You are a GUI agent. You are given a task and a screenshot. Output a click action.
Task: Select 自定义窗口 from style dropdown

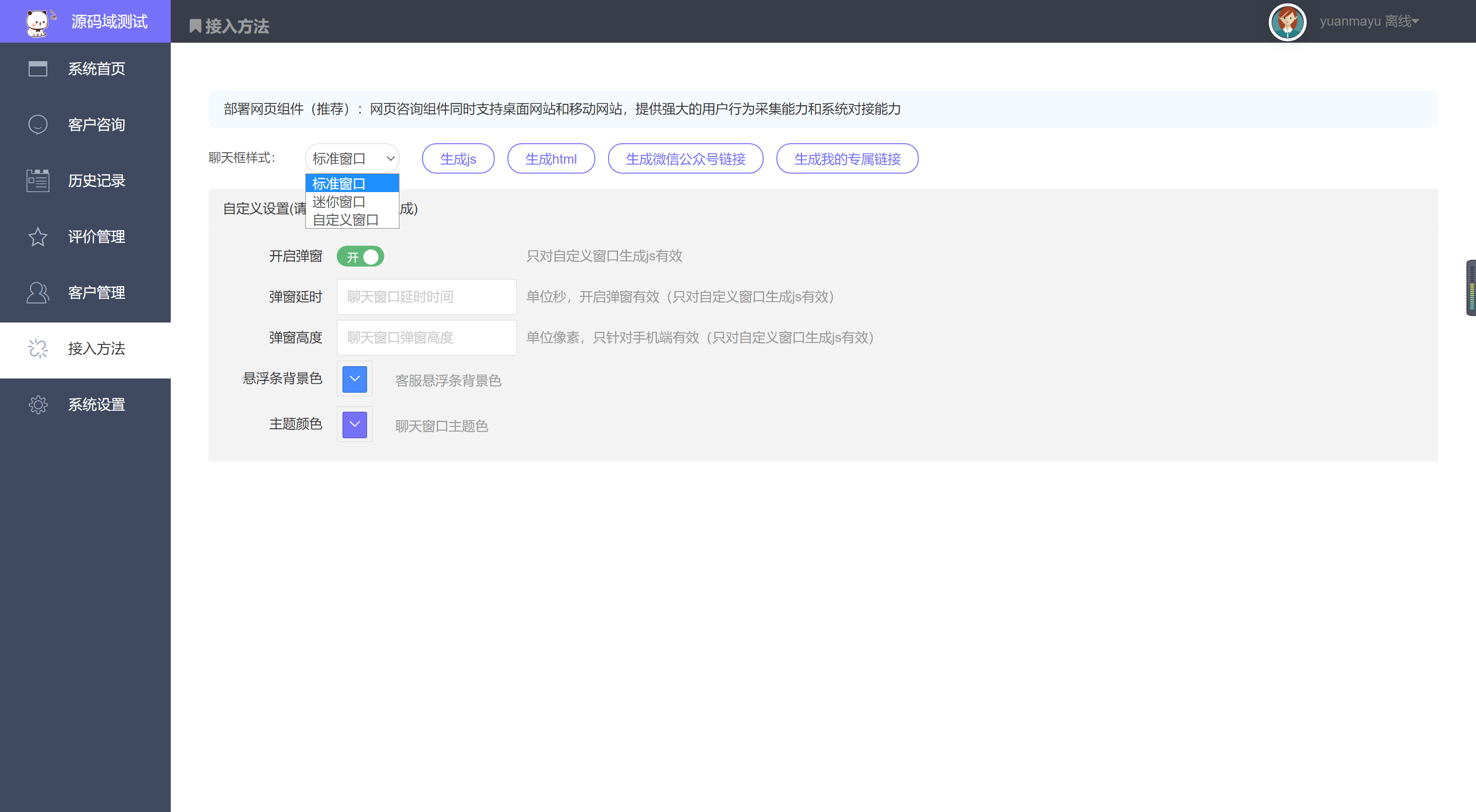point(347,219)
